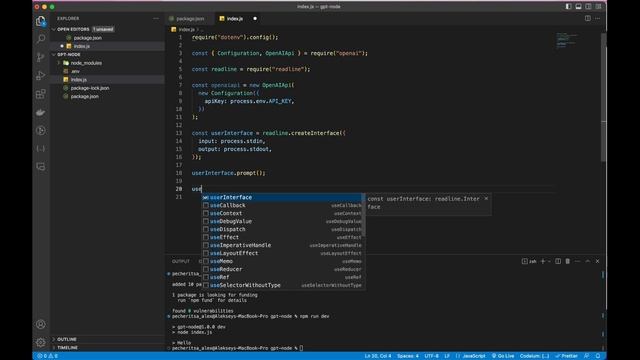The image size is (640, 360).
Task: Open the Source Control view
Action: click(41, 57)
